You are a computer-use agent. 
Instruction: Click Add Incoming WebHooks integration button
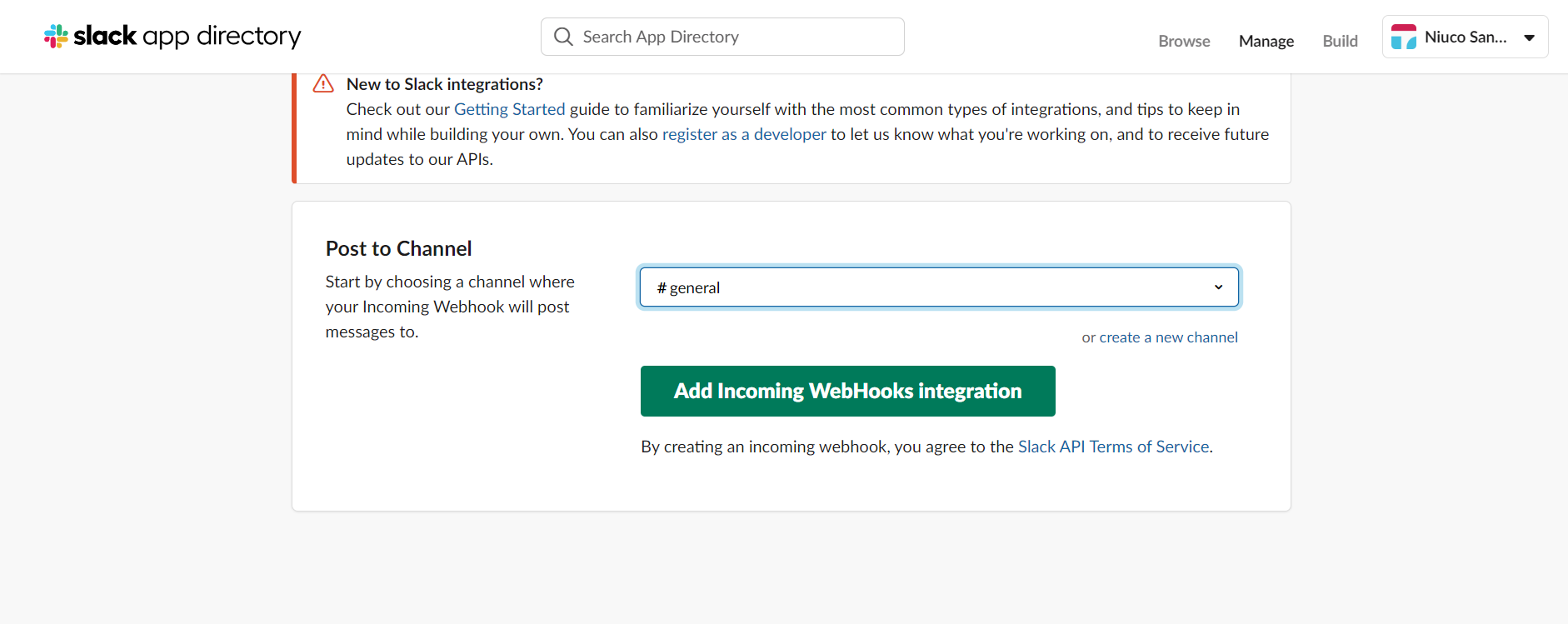coord(847,391)
